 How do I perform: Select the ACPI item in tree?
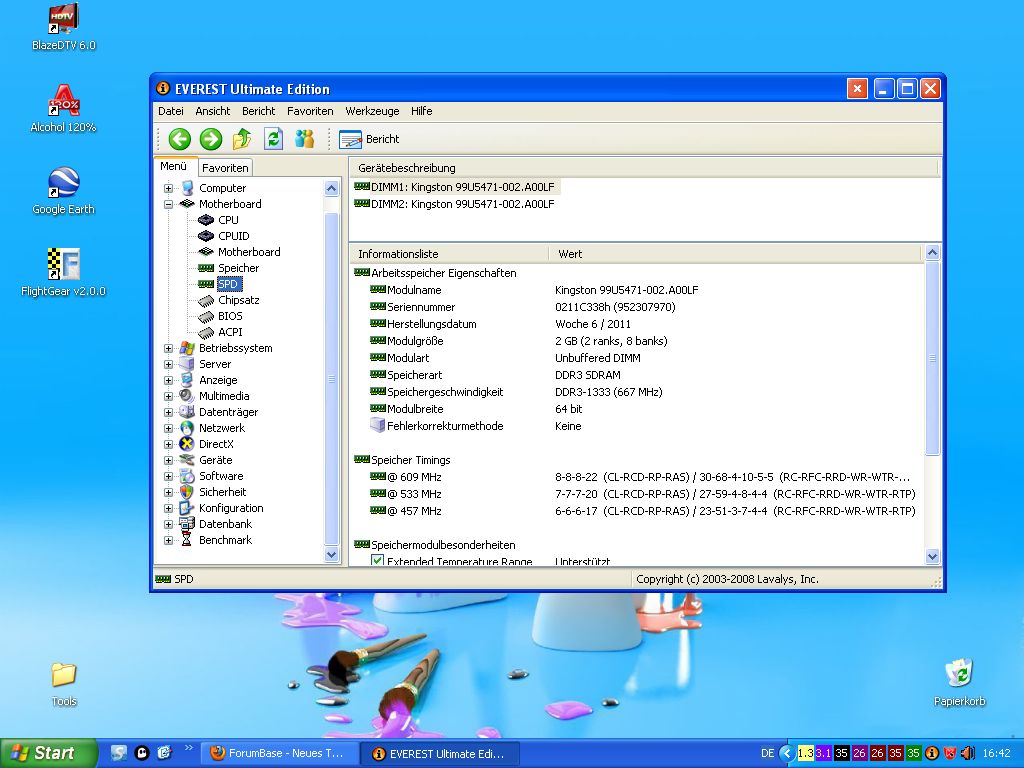point(230,332)
